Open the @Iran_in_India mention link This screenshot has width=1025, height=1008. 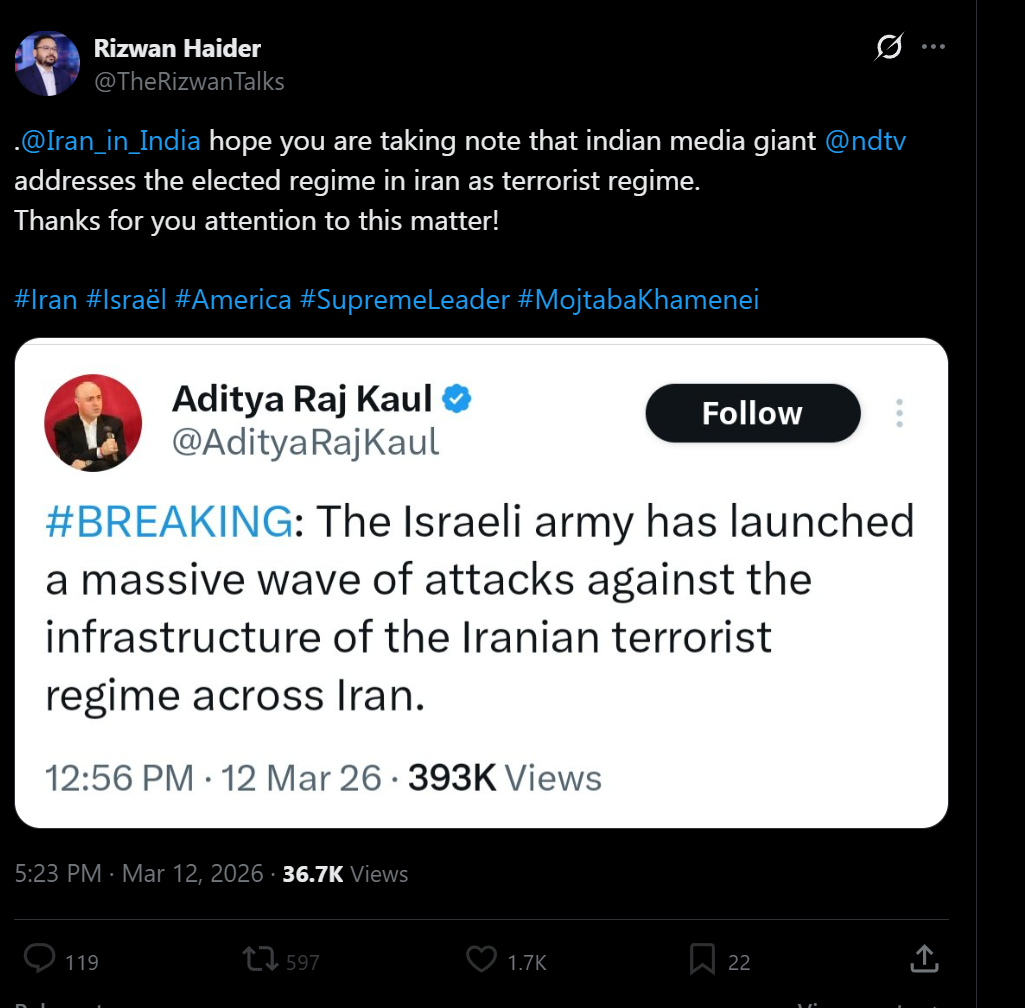pos(110,141)
